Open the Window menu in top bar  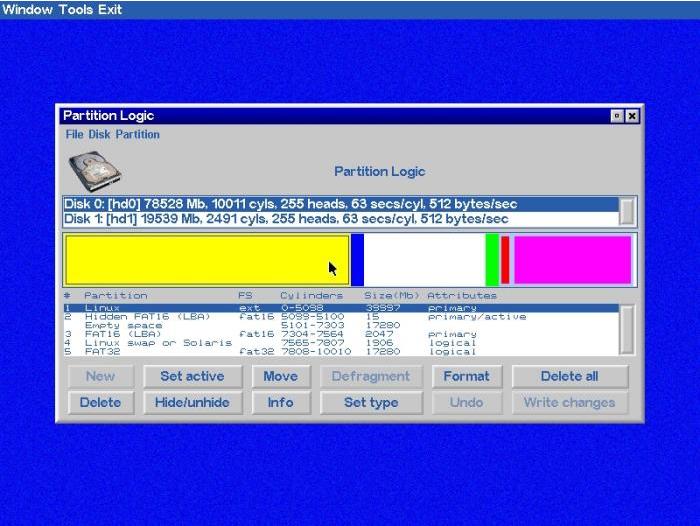(x=27, y=9)
